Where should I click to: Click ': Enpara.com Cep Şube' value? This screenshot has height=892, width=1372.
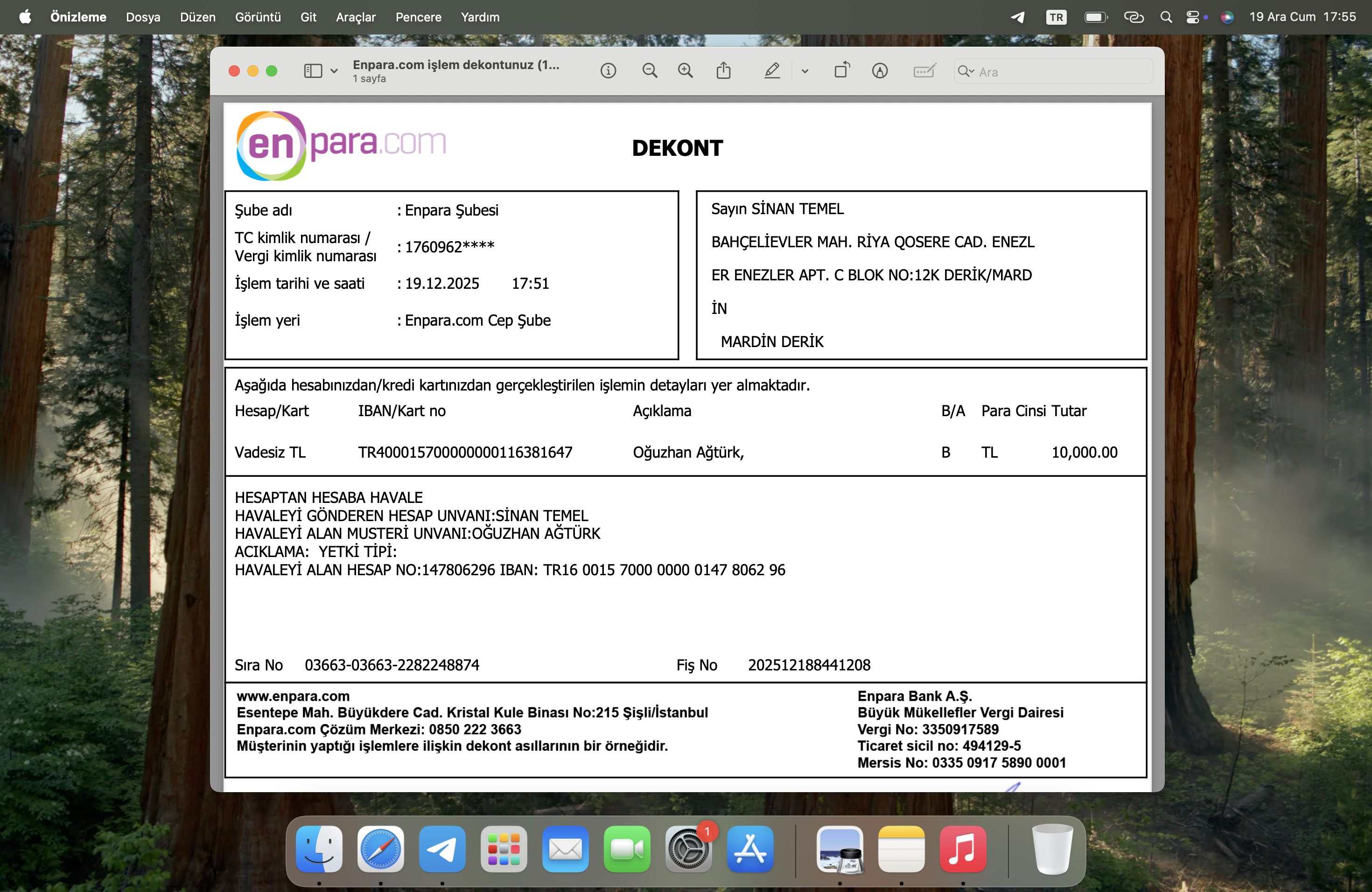474,321
